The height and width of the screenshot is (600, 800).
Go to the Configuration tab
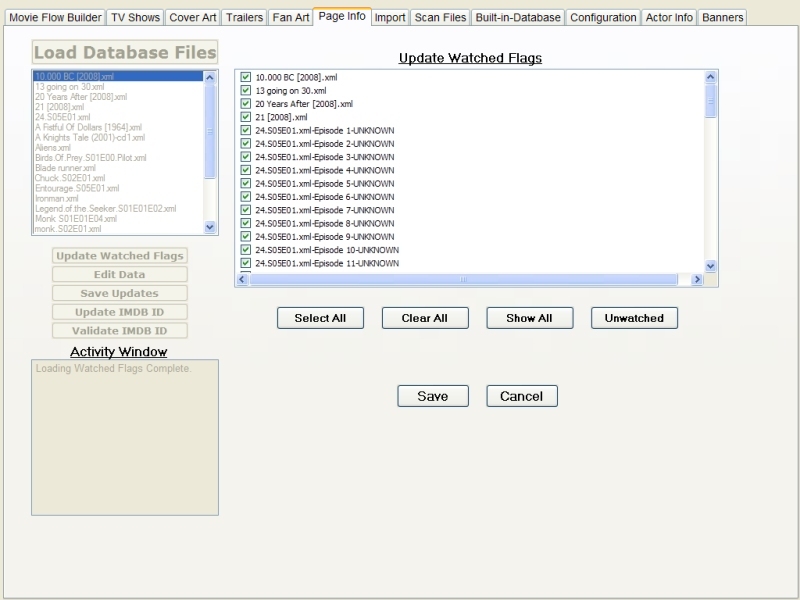click(x=603, y=18)
